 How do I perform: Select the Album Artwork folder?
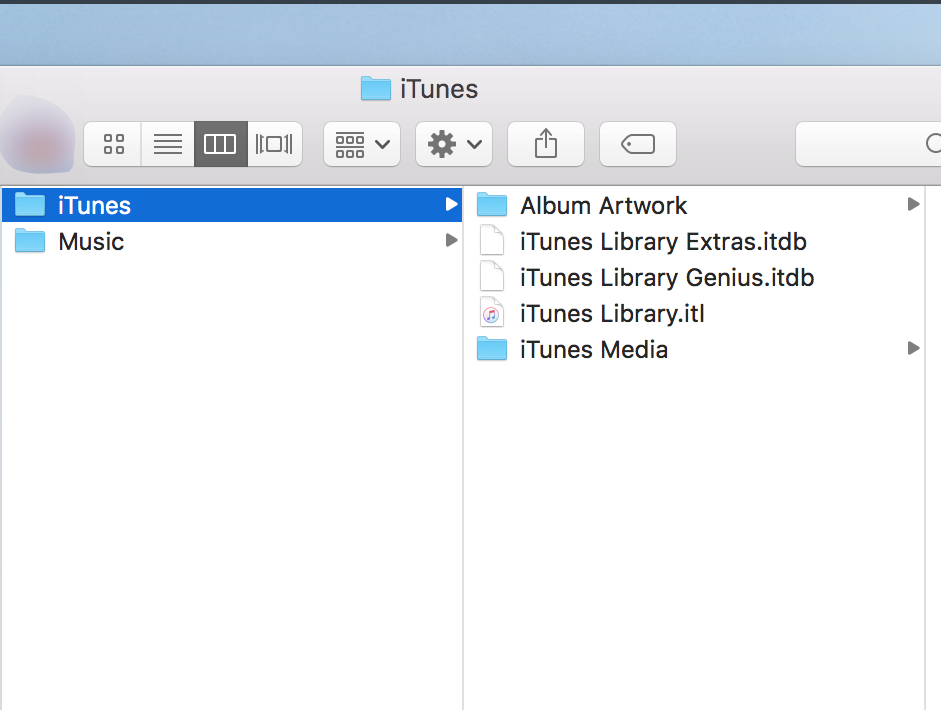695,205
